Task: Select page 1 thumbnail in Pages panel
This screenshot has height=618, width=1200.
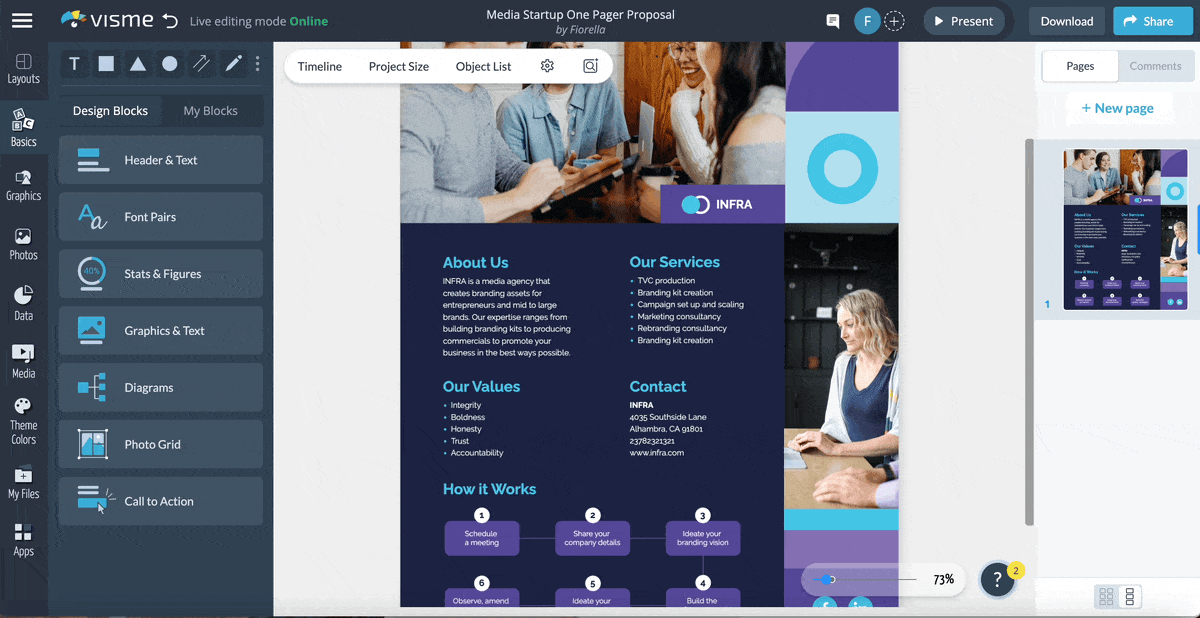Action: 1125,230
